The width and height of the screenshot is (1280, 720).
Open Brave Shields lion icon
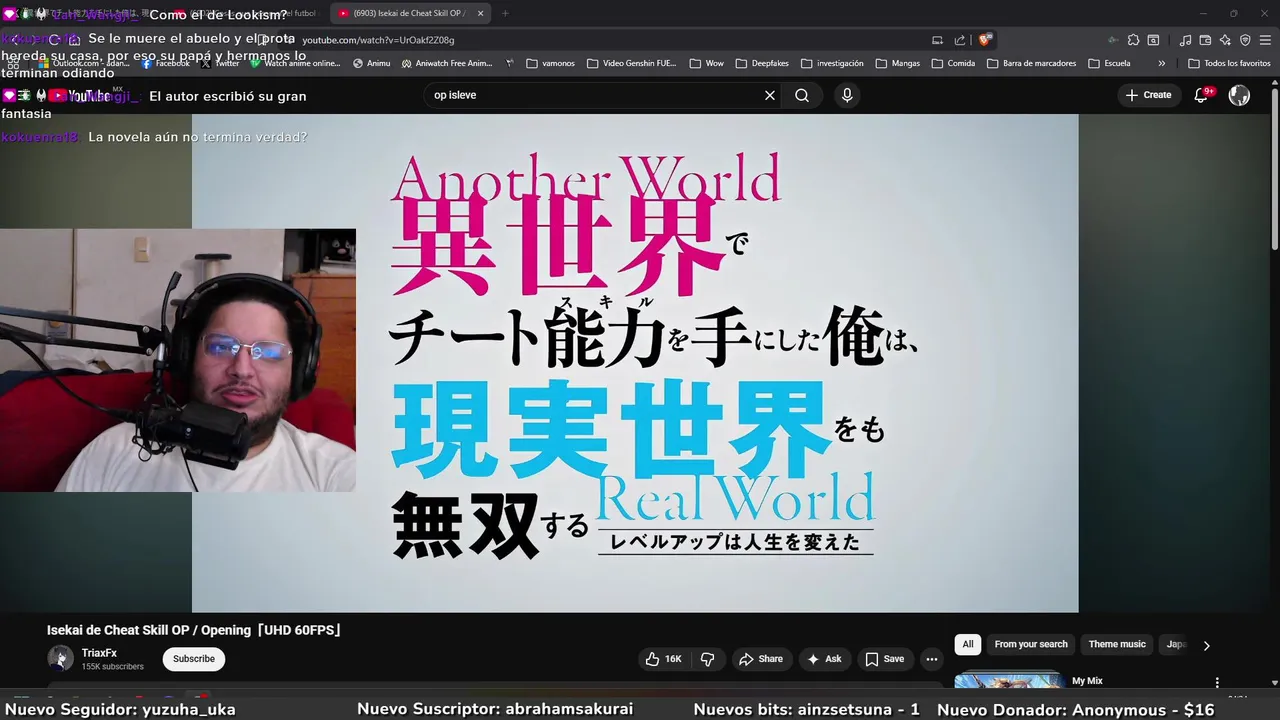click(985, 40)
